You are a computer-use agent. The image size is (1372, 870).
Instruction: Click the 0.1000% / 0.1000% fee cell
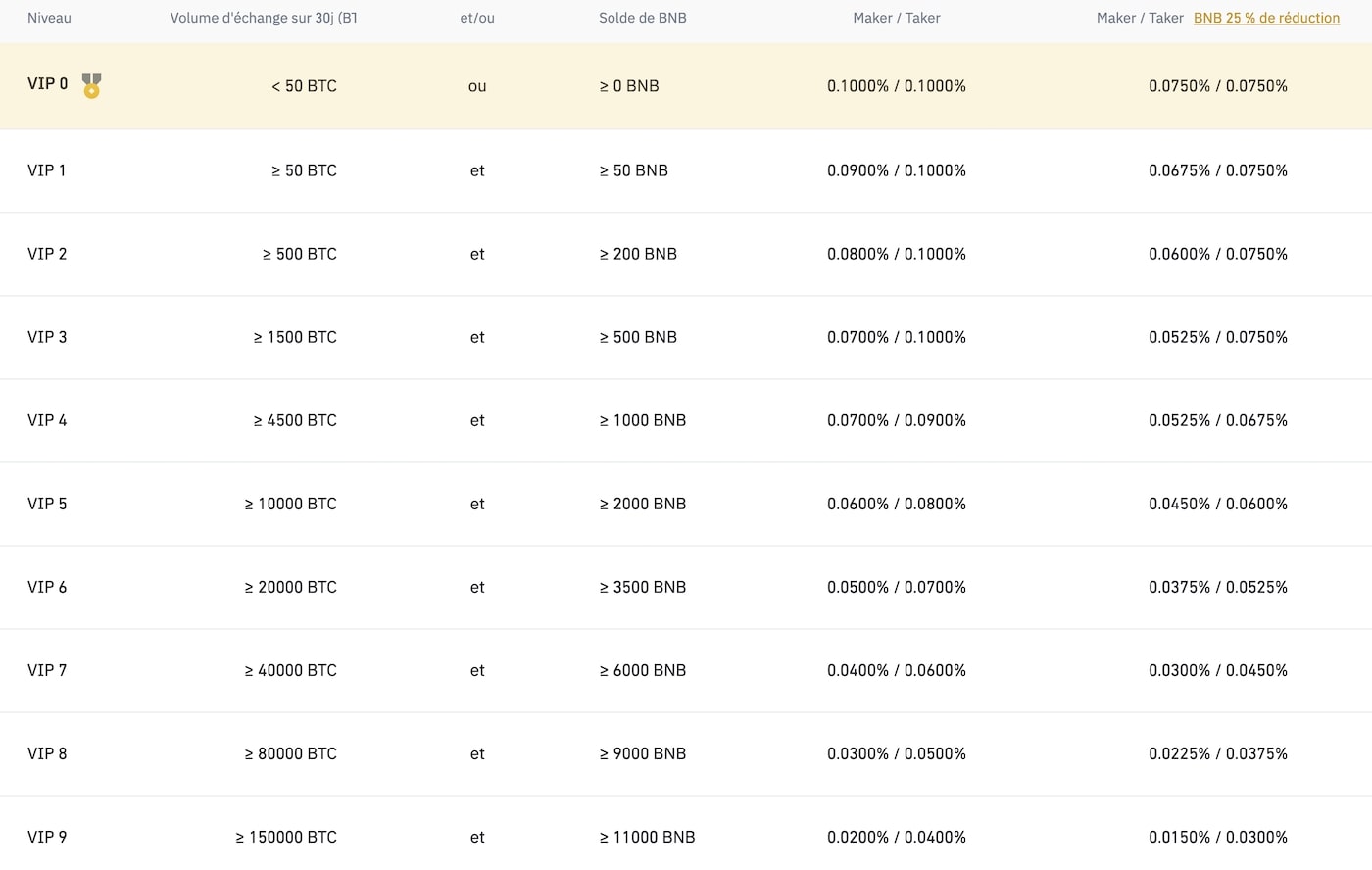pyautogui.click(x=897, y=86)
